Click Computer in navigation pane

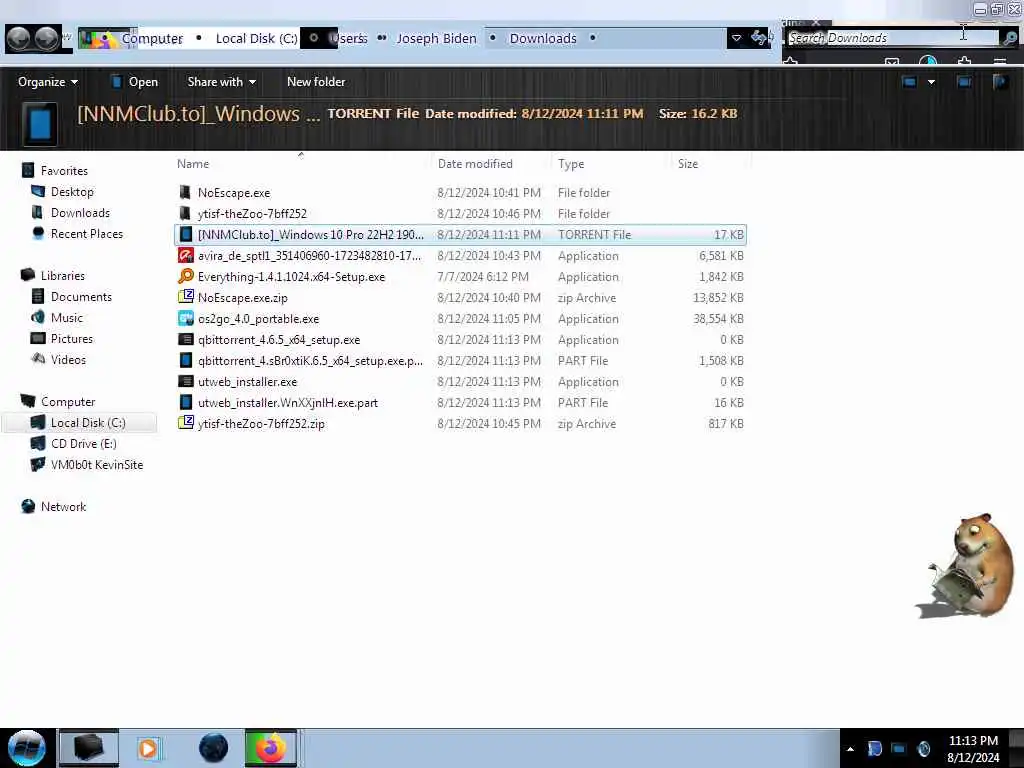(x=68, y=402)
